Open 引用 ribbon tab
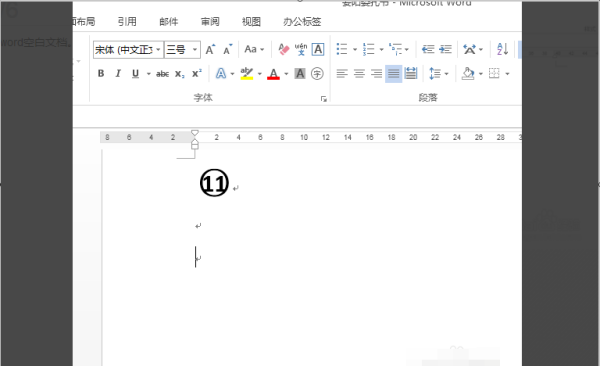 pos(127,22)
